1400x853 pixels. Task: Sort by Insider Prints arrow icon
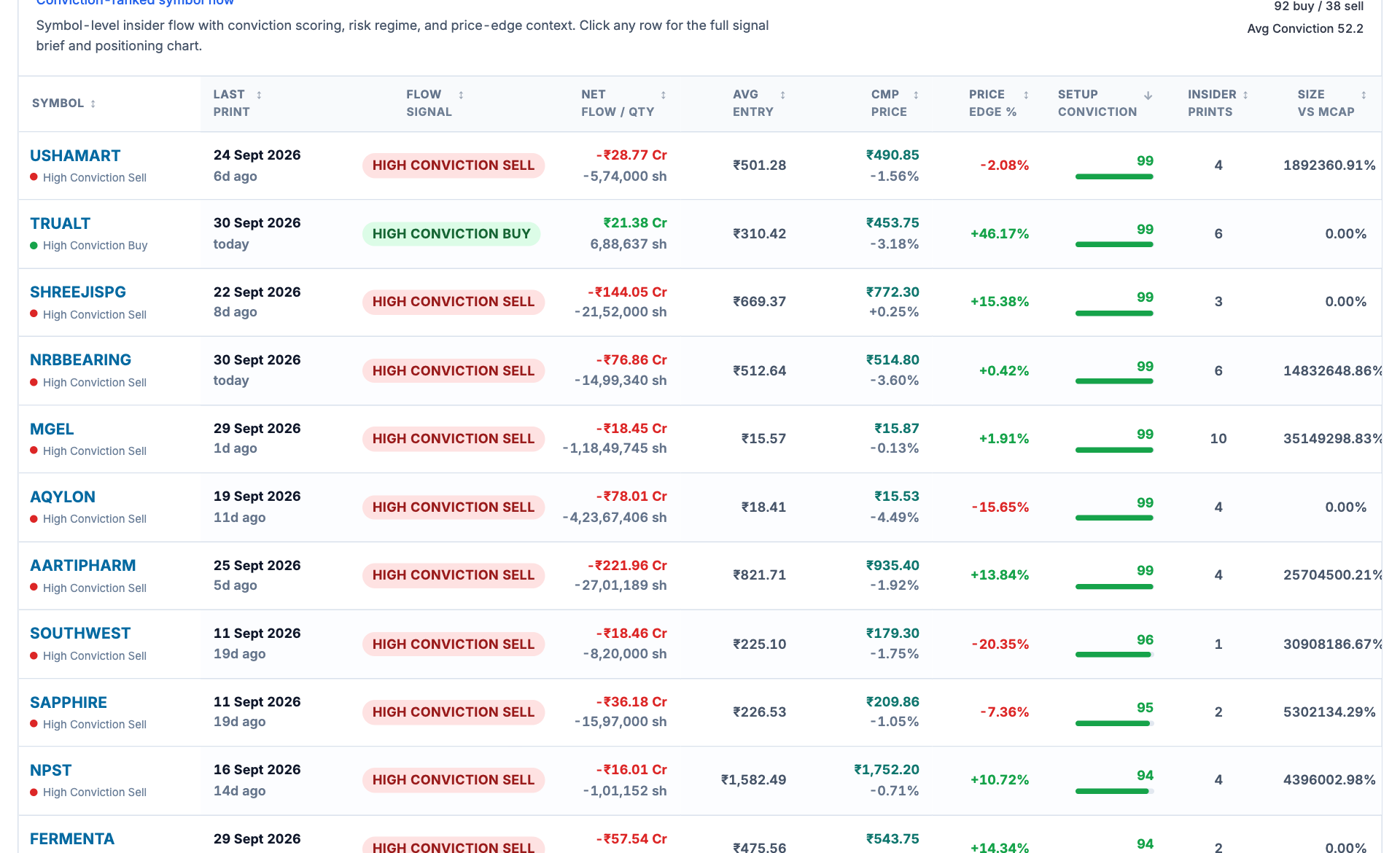(1245, 95)
